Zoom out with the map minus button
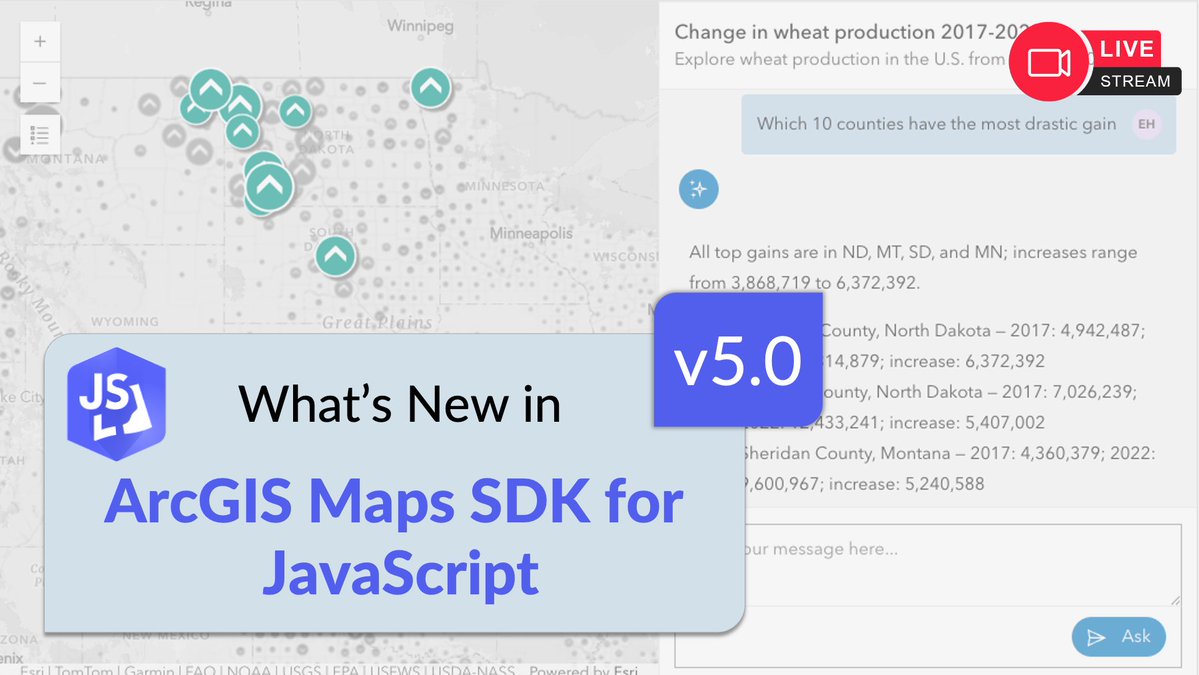 click(40, 83)
